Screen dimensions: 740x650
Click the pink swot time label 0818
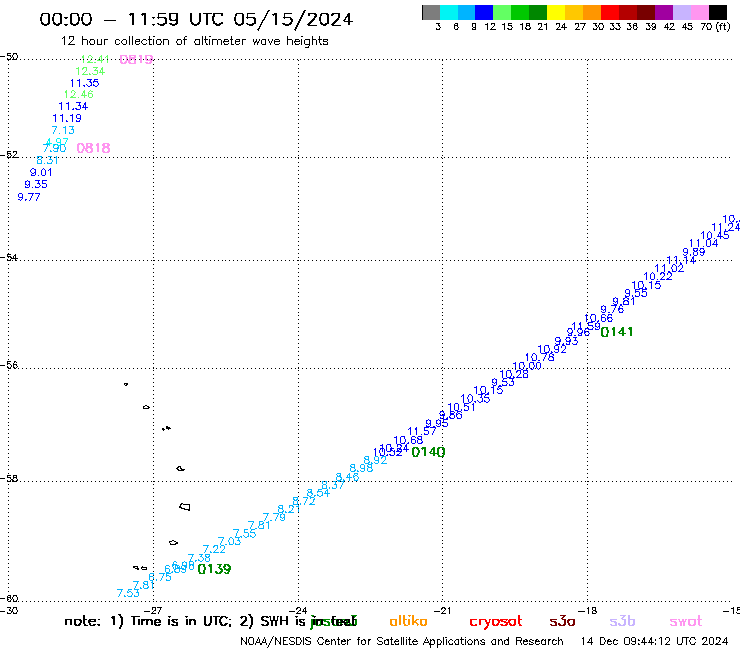coord(93,148)
